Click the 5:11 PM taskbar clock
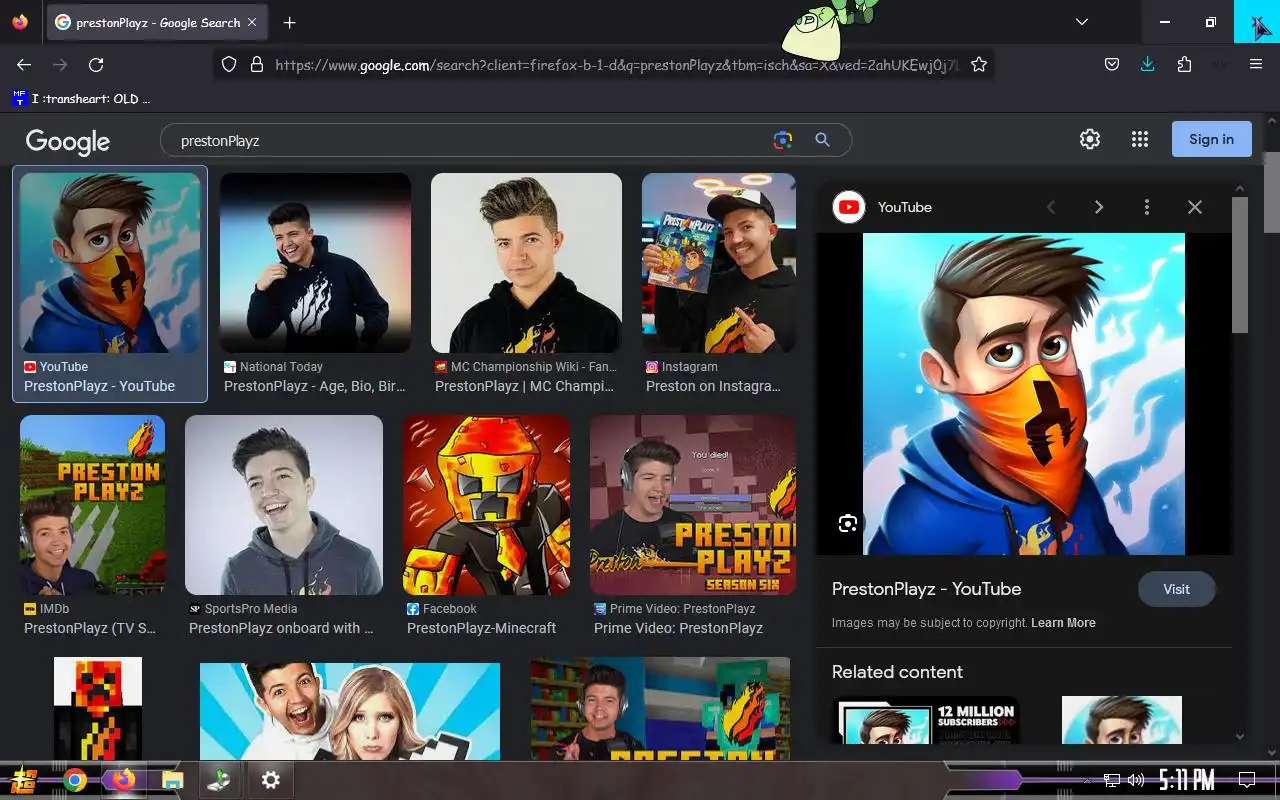This screenshot has width=1280, height=800. [x=1186, y=780]
